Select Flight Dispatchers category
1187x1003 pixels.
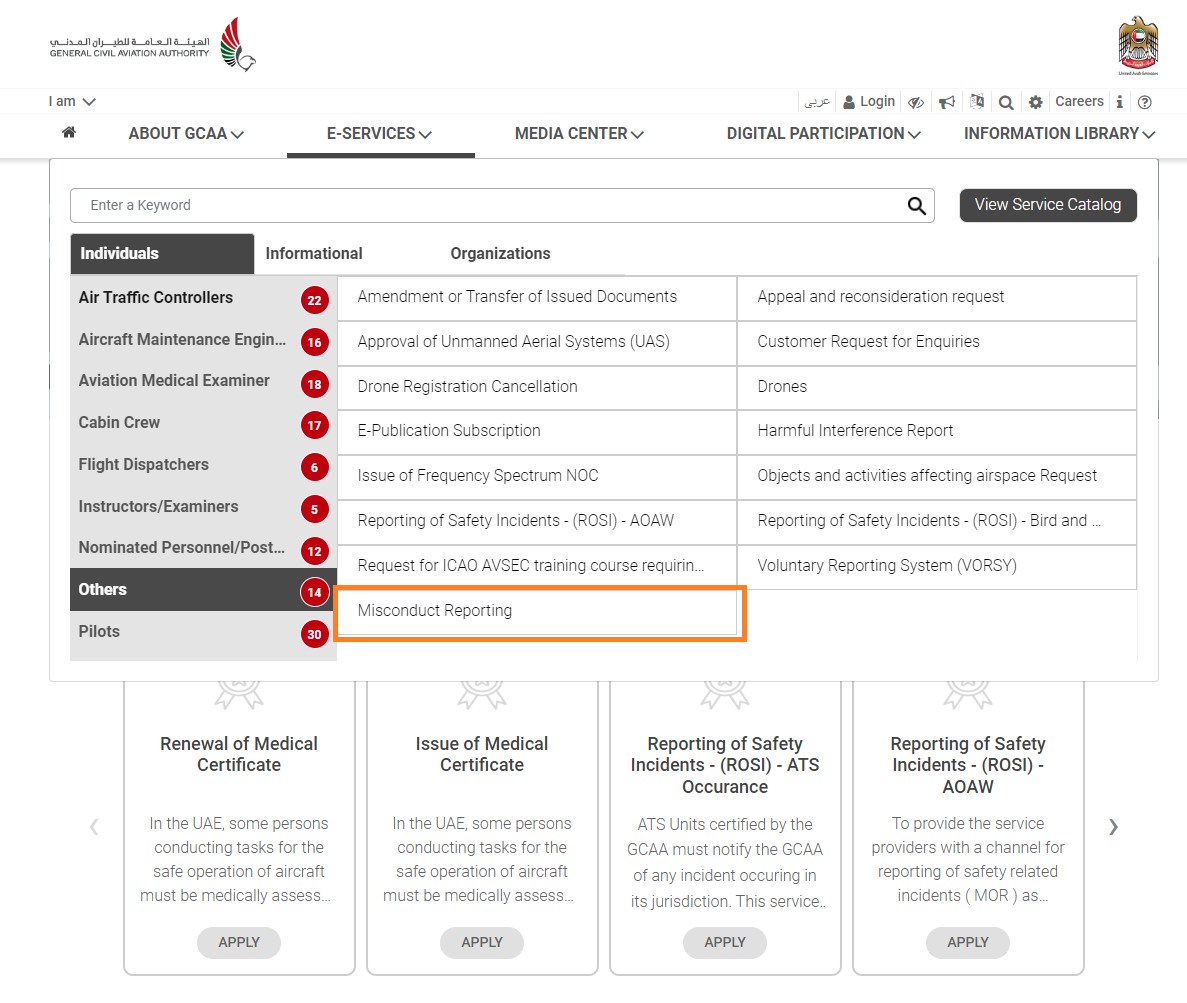click(203, 465)
